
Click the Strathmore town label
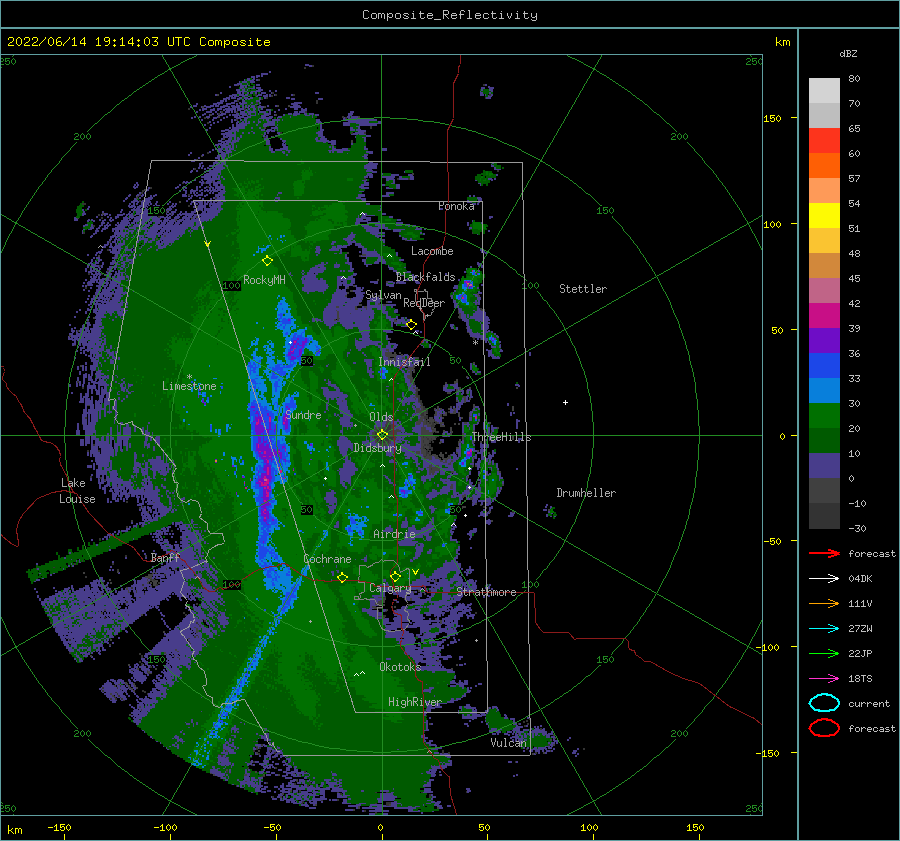486,592
